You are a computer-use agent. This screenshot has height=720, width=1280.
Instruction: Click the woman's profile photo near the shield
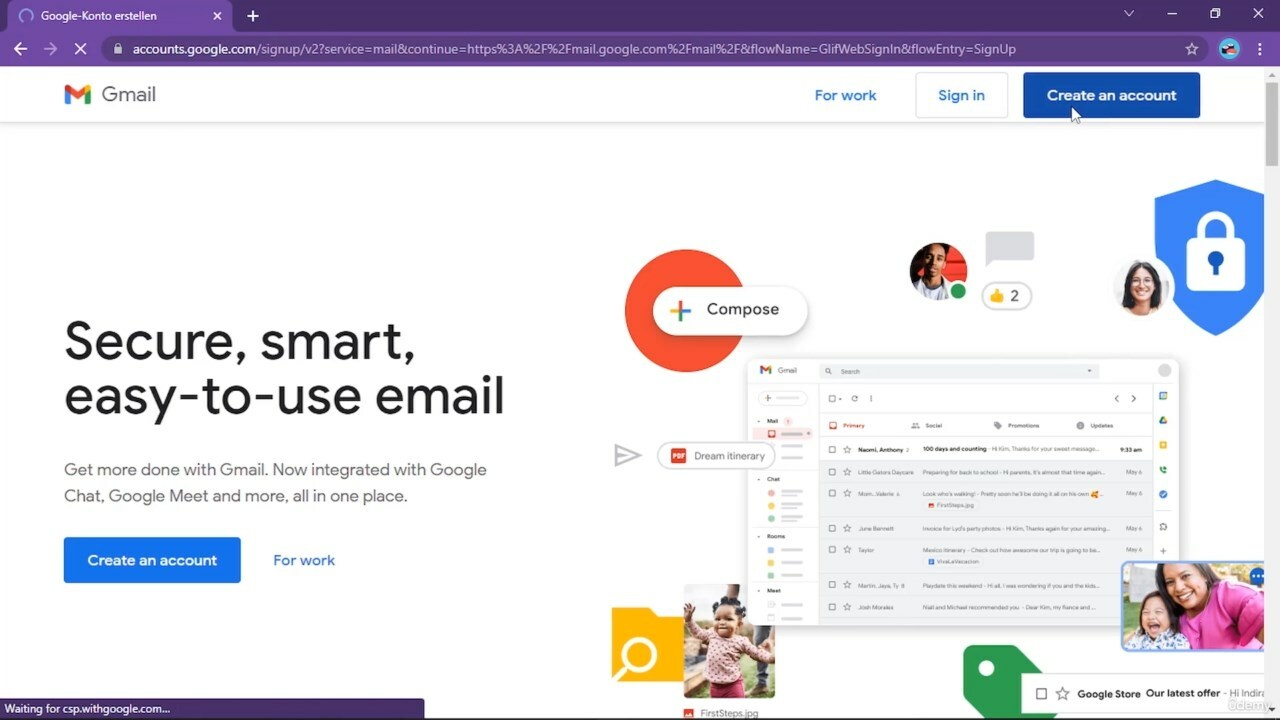[x=1142, y=287]
